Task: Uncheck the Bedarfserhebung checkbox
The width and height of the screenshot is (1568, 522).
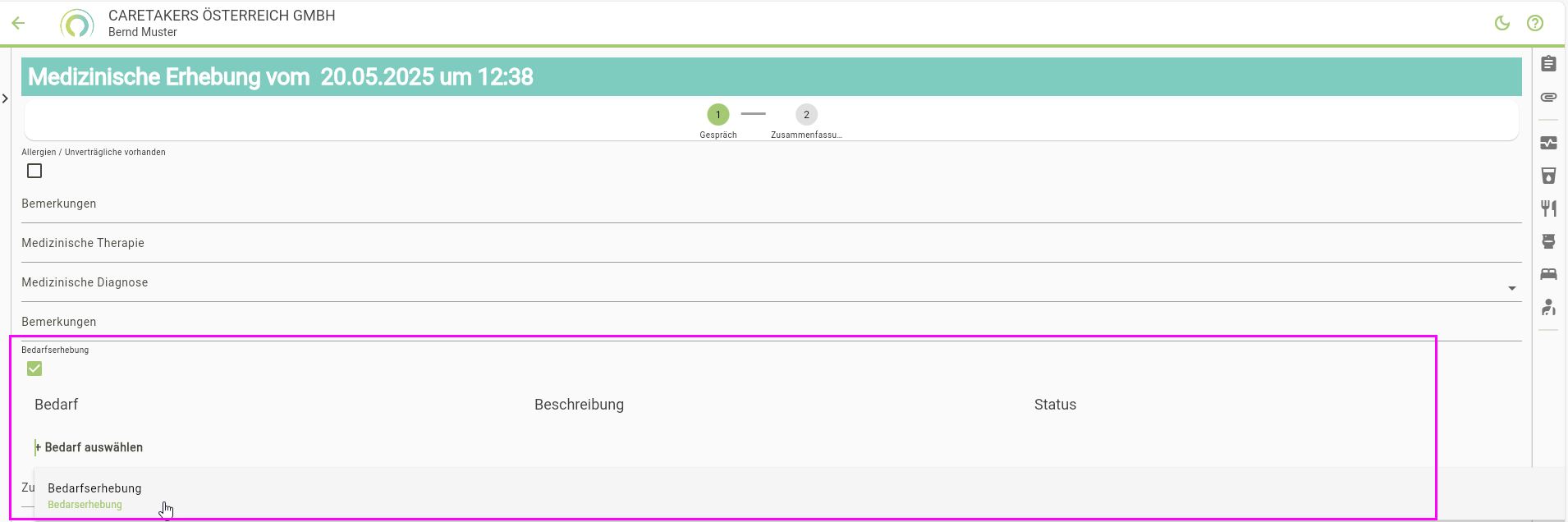Action: point(34,369)
